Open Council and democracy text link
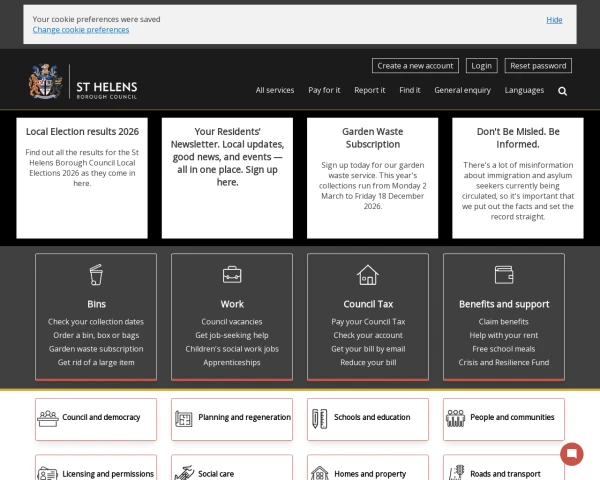 101,417
